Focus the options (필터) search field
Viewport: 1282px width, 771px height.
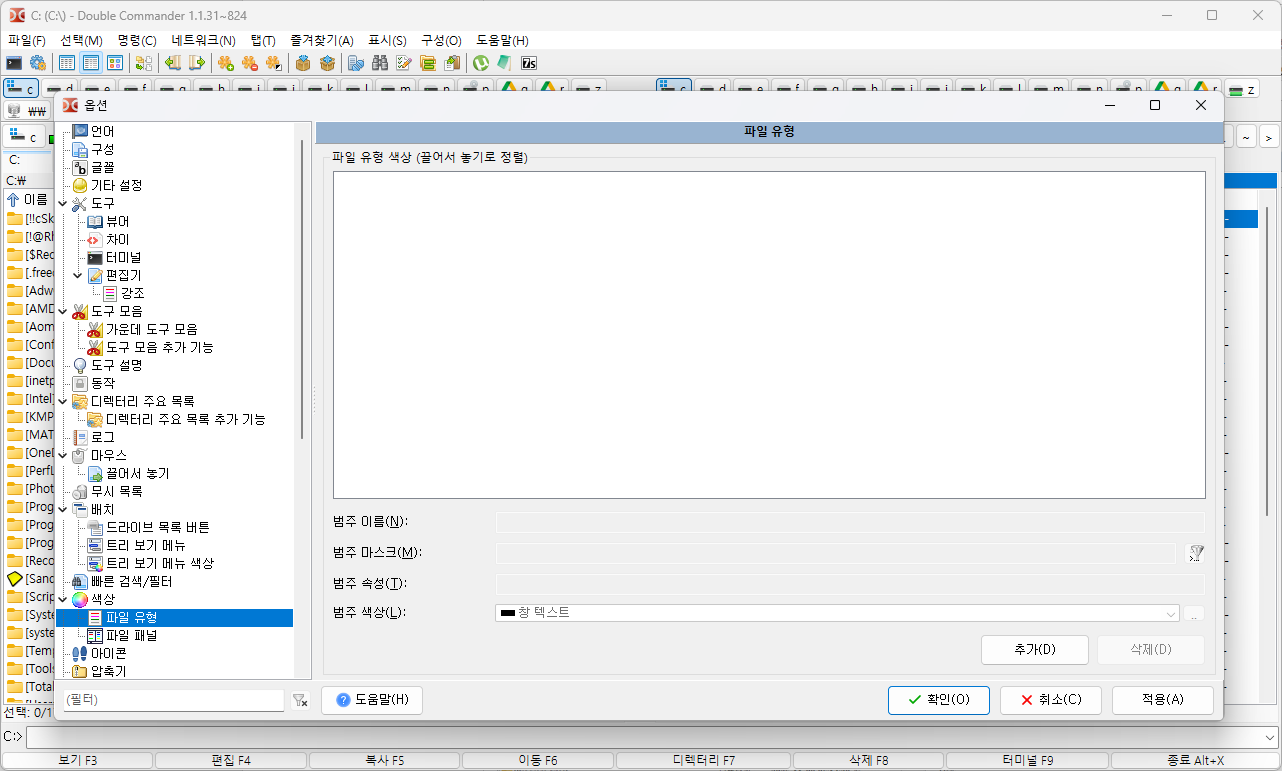tap(174, 701)
